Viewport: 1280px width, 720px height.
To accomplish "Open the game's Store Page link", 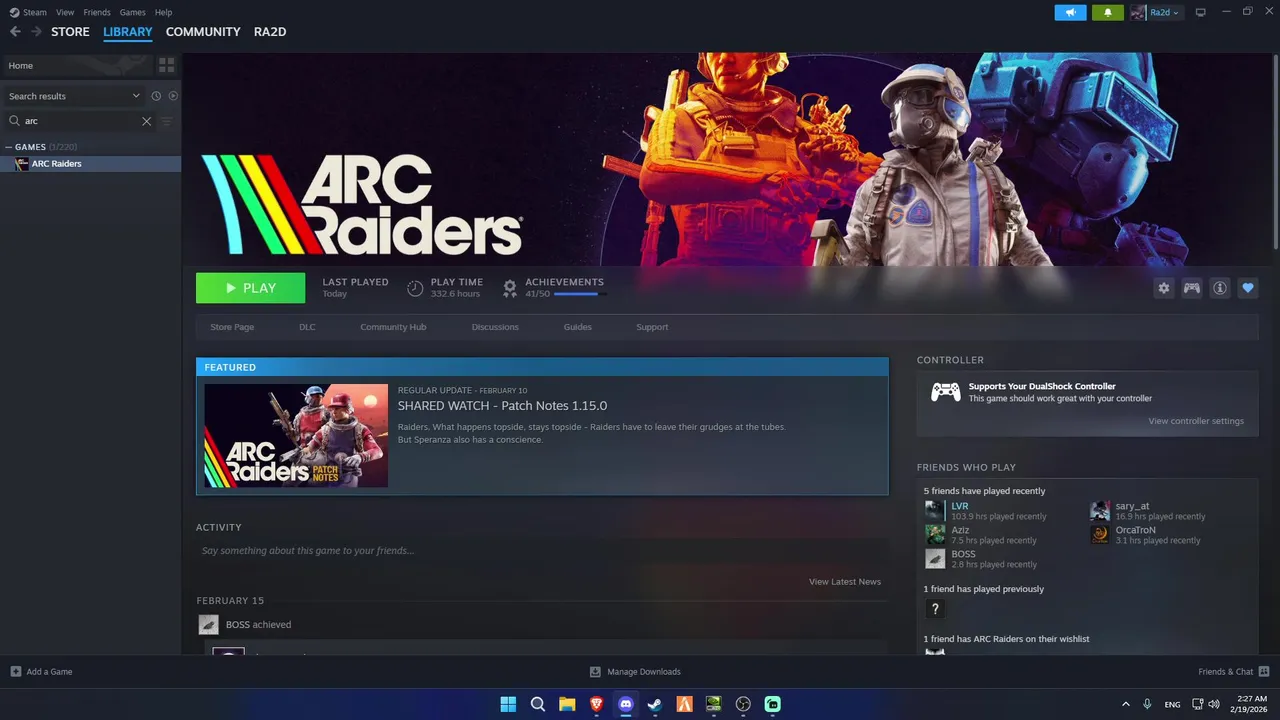I will (x=232, y=327).
